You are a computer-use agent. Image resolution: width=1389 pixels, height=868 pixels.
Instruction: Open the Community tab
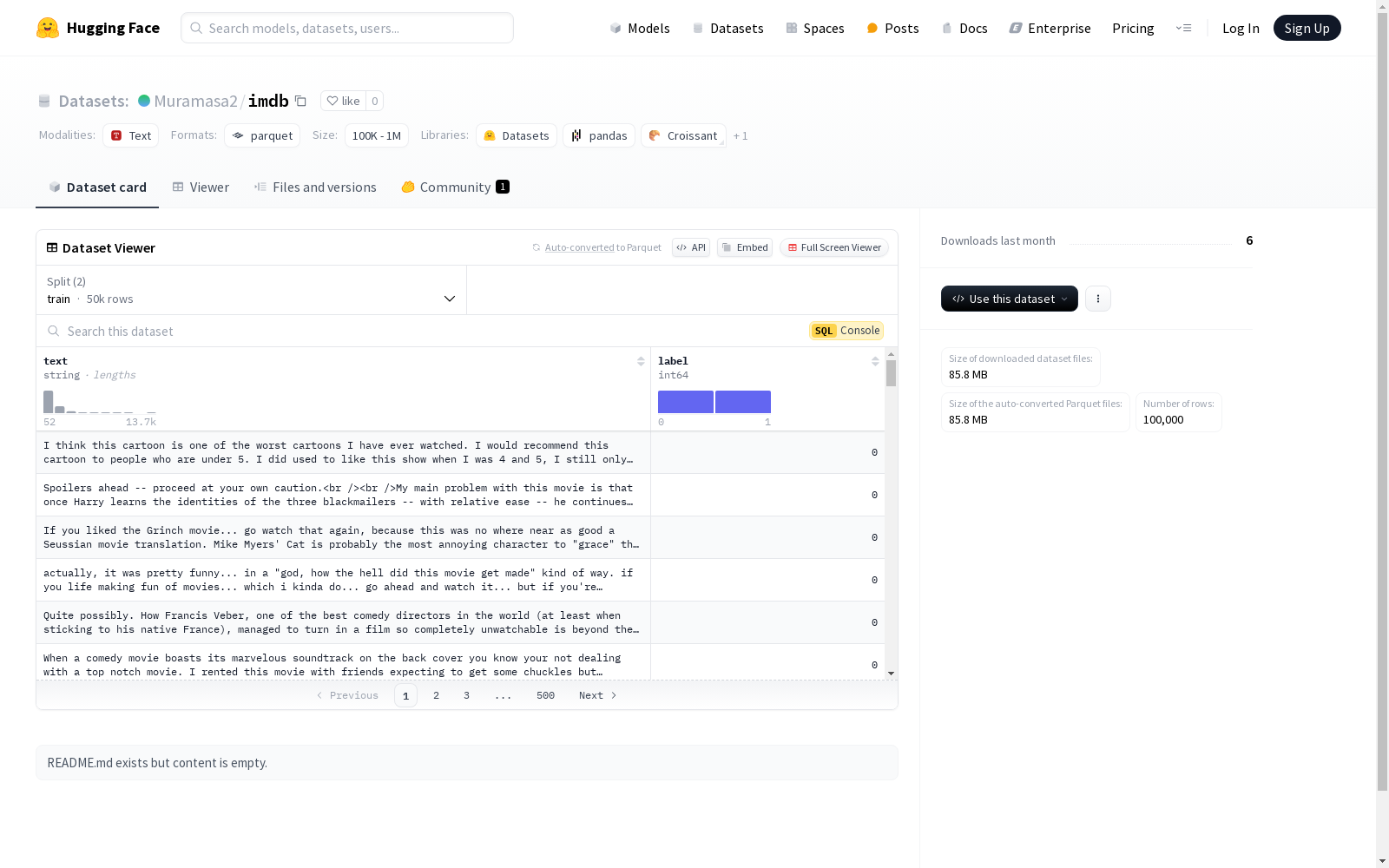coord(456,187)
